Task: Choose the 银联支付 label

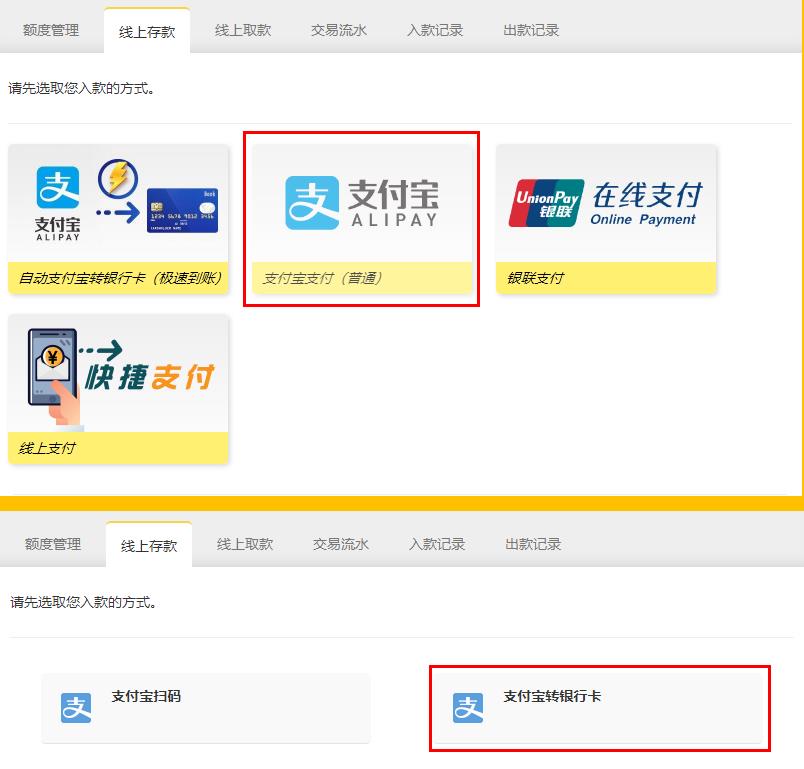Action: pos(535,278)
